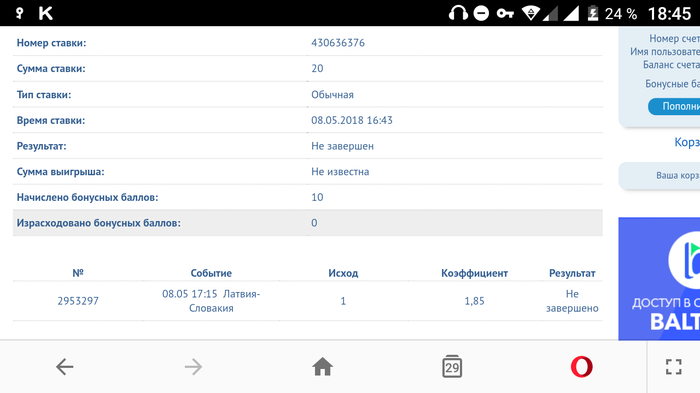
Task: Open the Корз link
Action: (687, 142)
